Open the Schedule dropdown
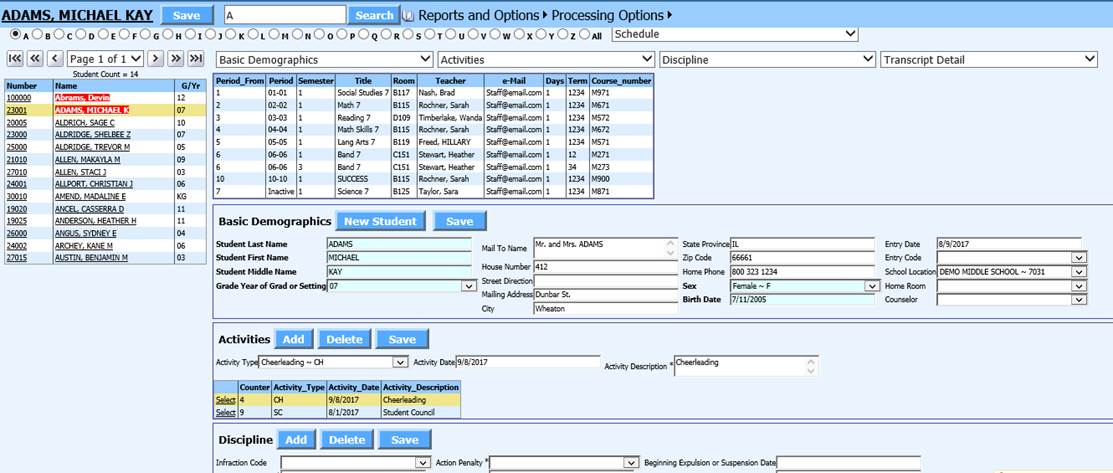The image size is (1113, 473). pyautogui.click(x=734, y=34)
